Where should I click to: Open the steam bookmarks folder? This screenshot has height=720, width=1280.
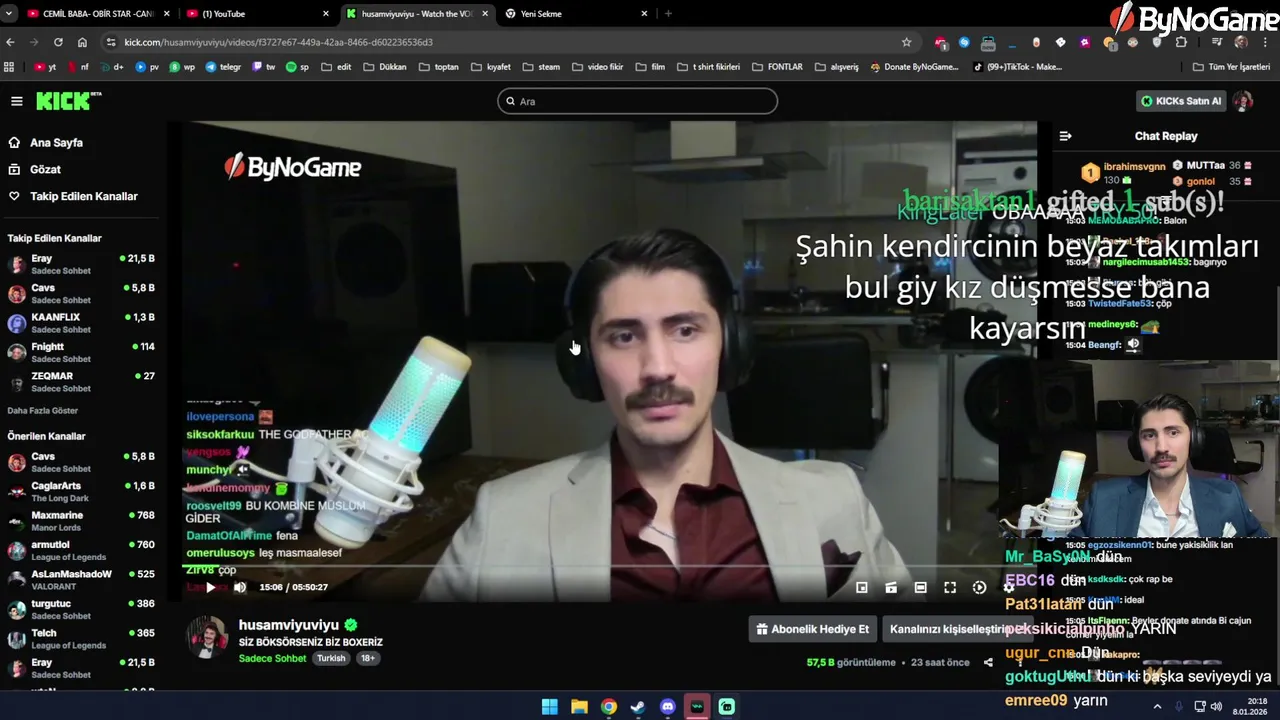click(x=541, y=67)
